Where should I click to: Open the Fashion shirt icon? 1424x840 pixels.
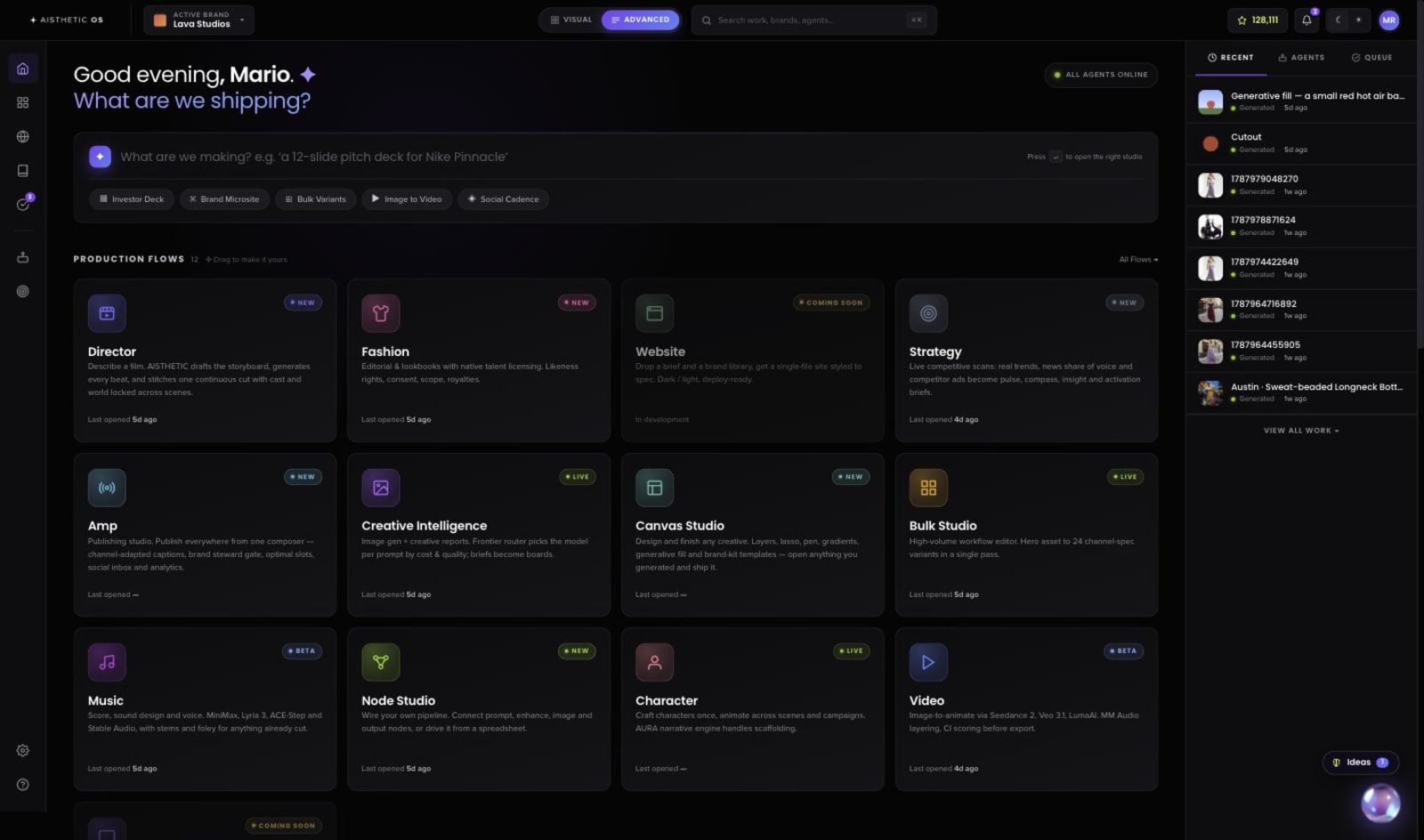(x=381, y=313)
